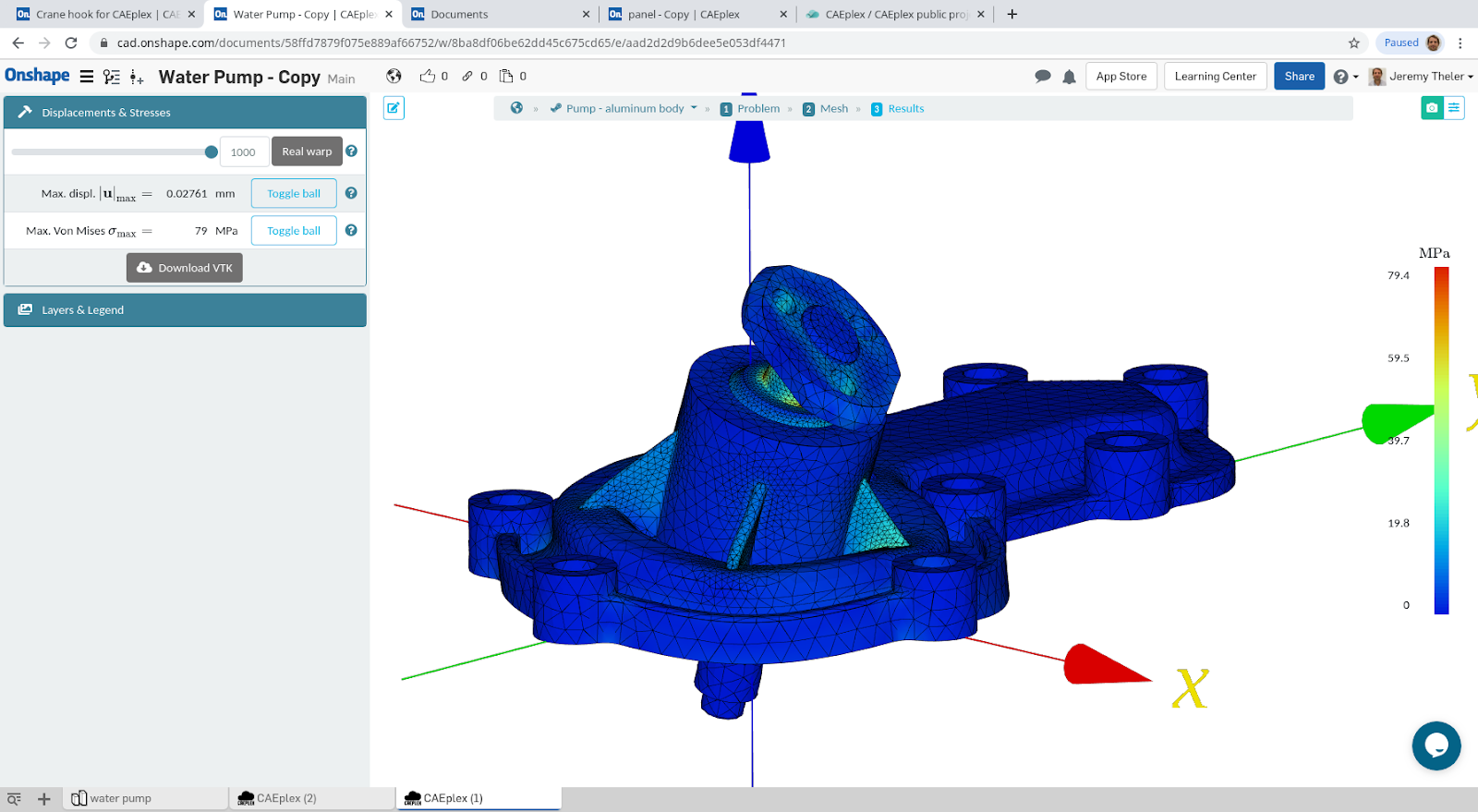Toggle the Real warp button
The height and width of the screenshot is (812, 1478).
(307, 151)
